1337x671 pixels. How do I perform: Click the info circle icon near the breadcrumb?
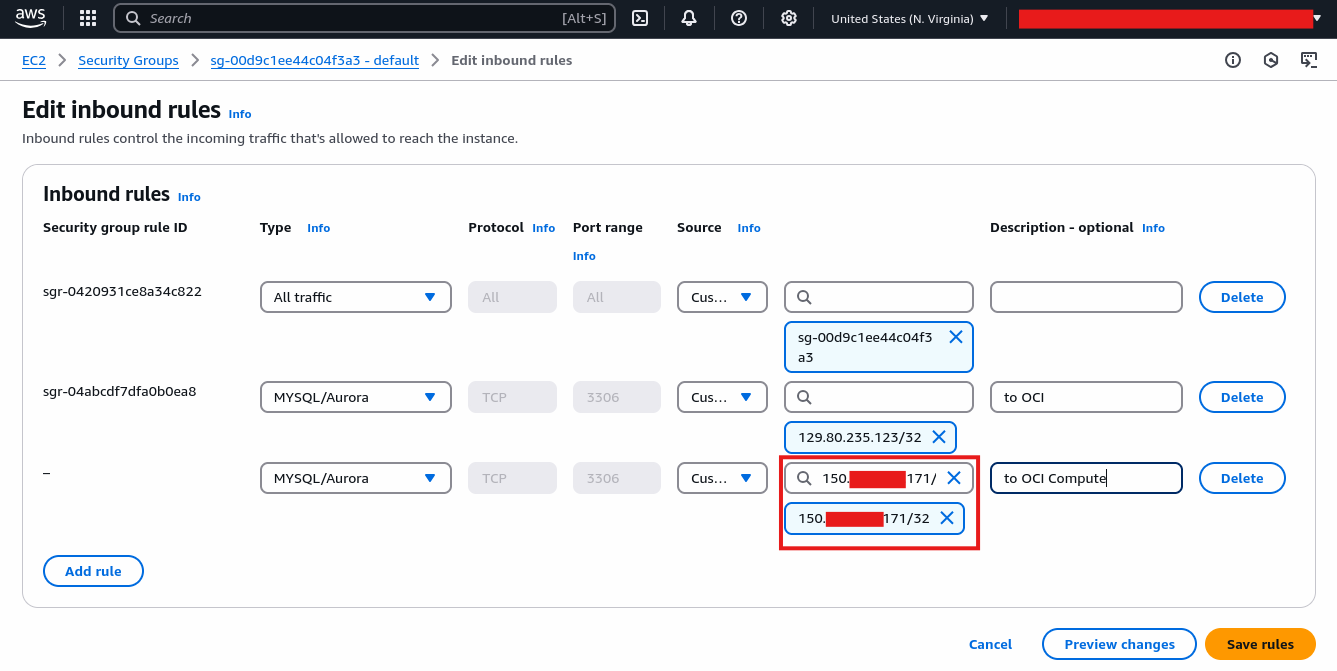[x=1232, y=60]
